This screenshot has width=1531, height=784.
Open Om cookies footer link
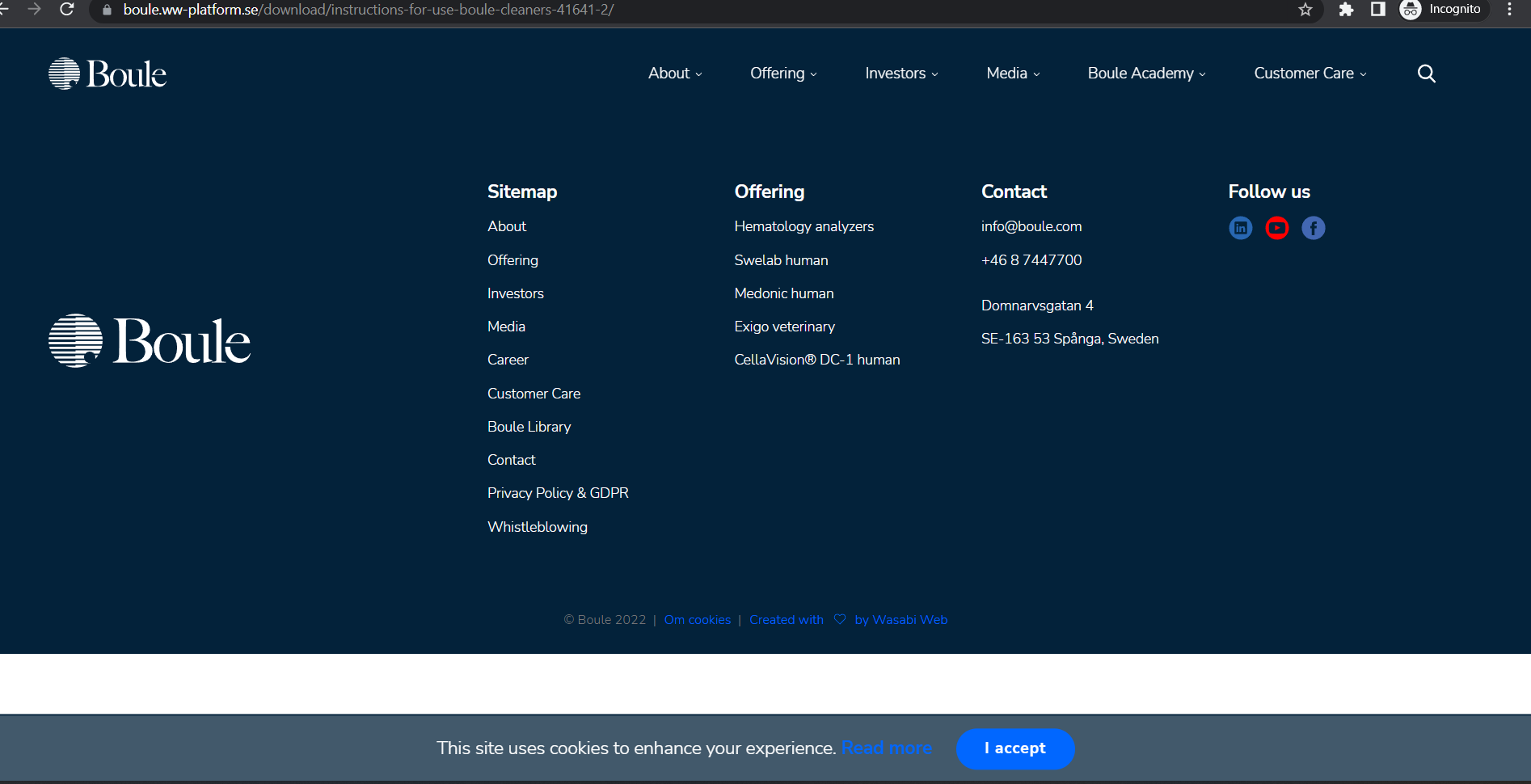pyautogui.click(x=697, y=620)
